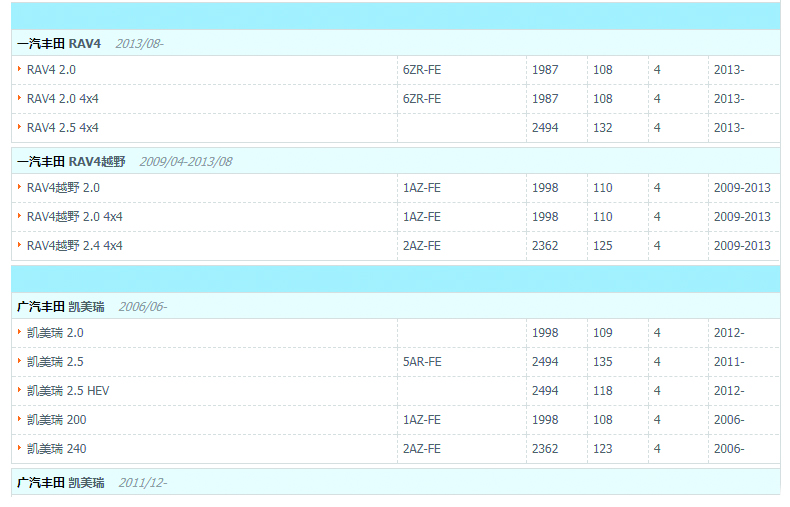
Task: Click power value 108 in RAV4 2.0 4x4 row
Action: 603,99
